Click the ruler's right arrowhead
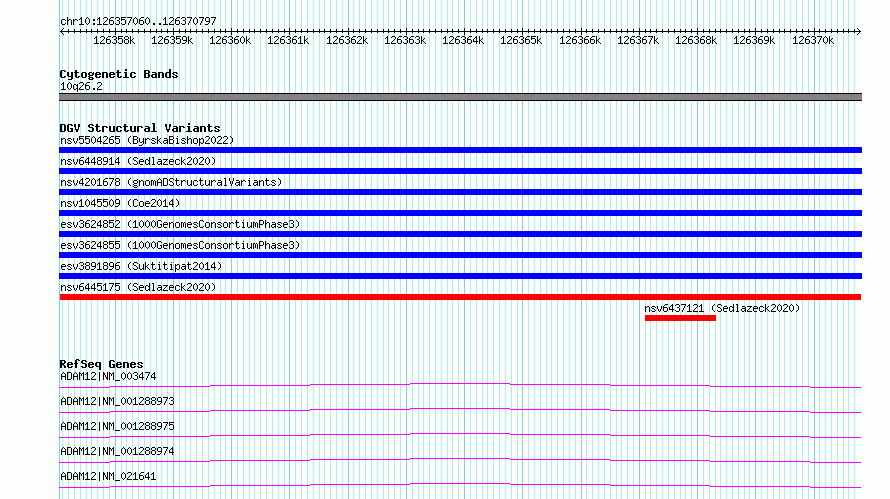The height and width of the screenshot is (499, 890). (x=859, y=32)
